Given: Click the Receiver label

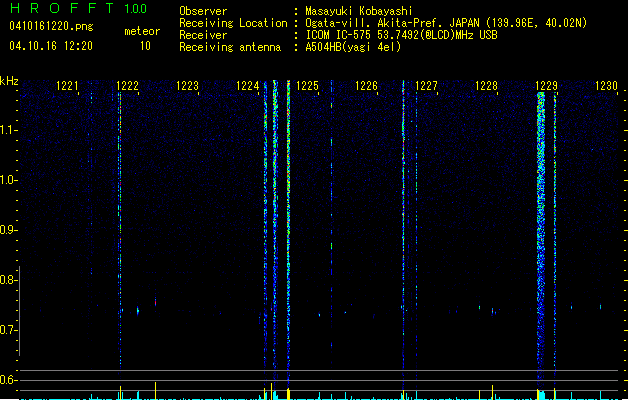Looking at the screenshot, I should [203, 35].
